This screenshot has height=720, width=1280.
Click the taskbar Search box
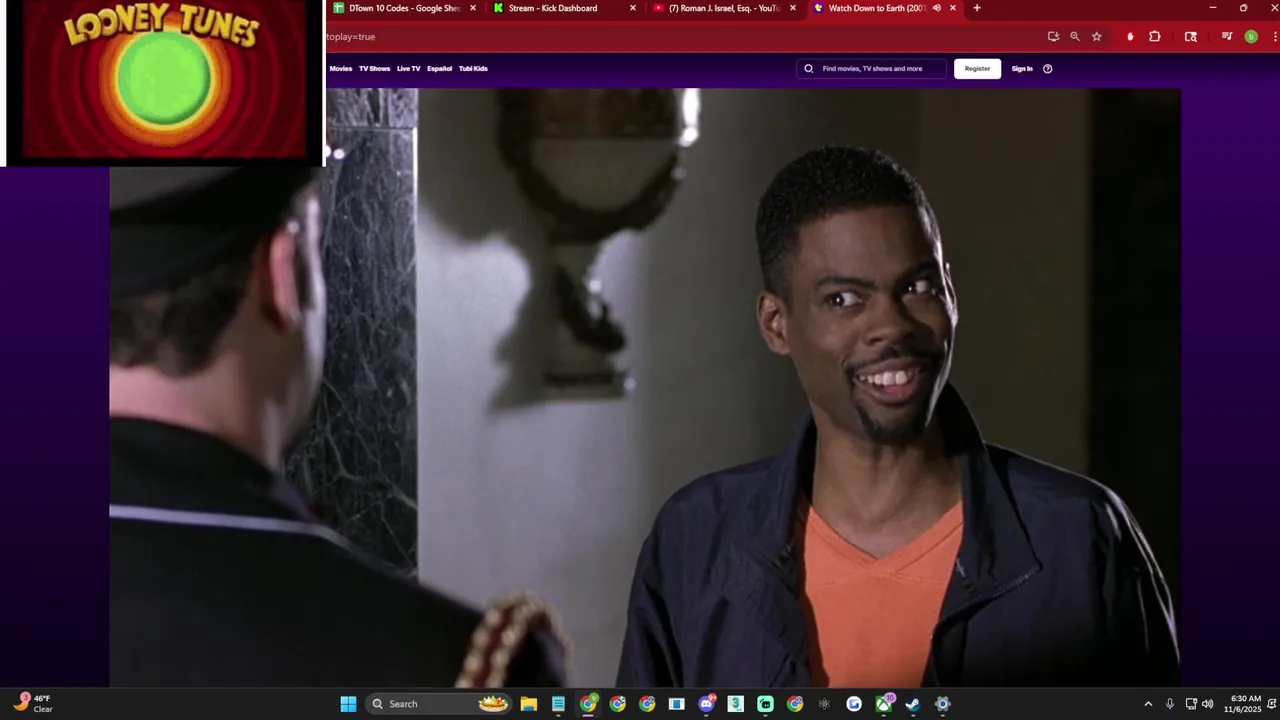click(x=439, y=704)
